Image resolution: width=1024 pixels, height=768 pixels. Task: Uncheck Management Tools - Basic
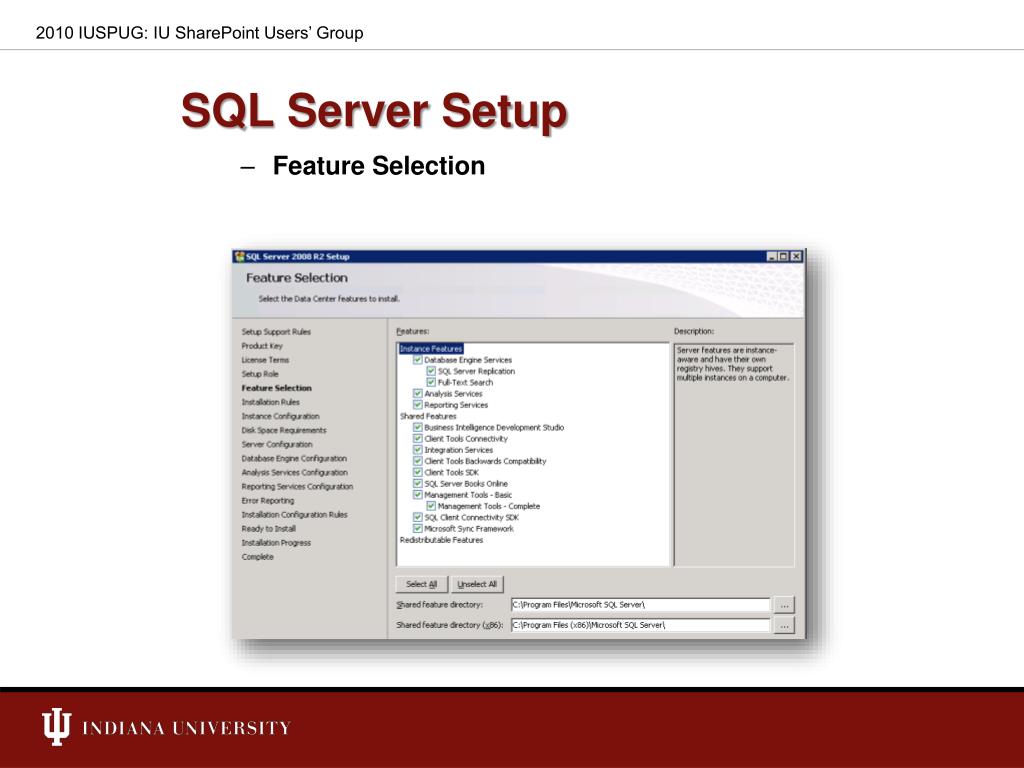[418, 495]
